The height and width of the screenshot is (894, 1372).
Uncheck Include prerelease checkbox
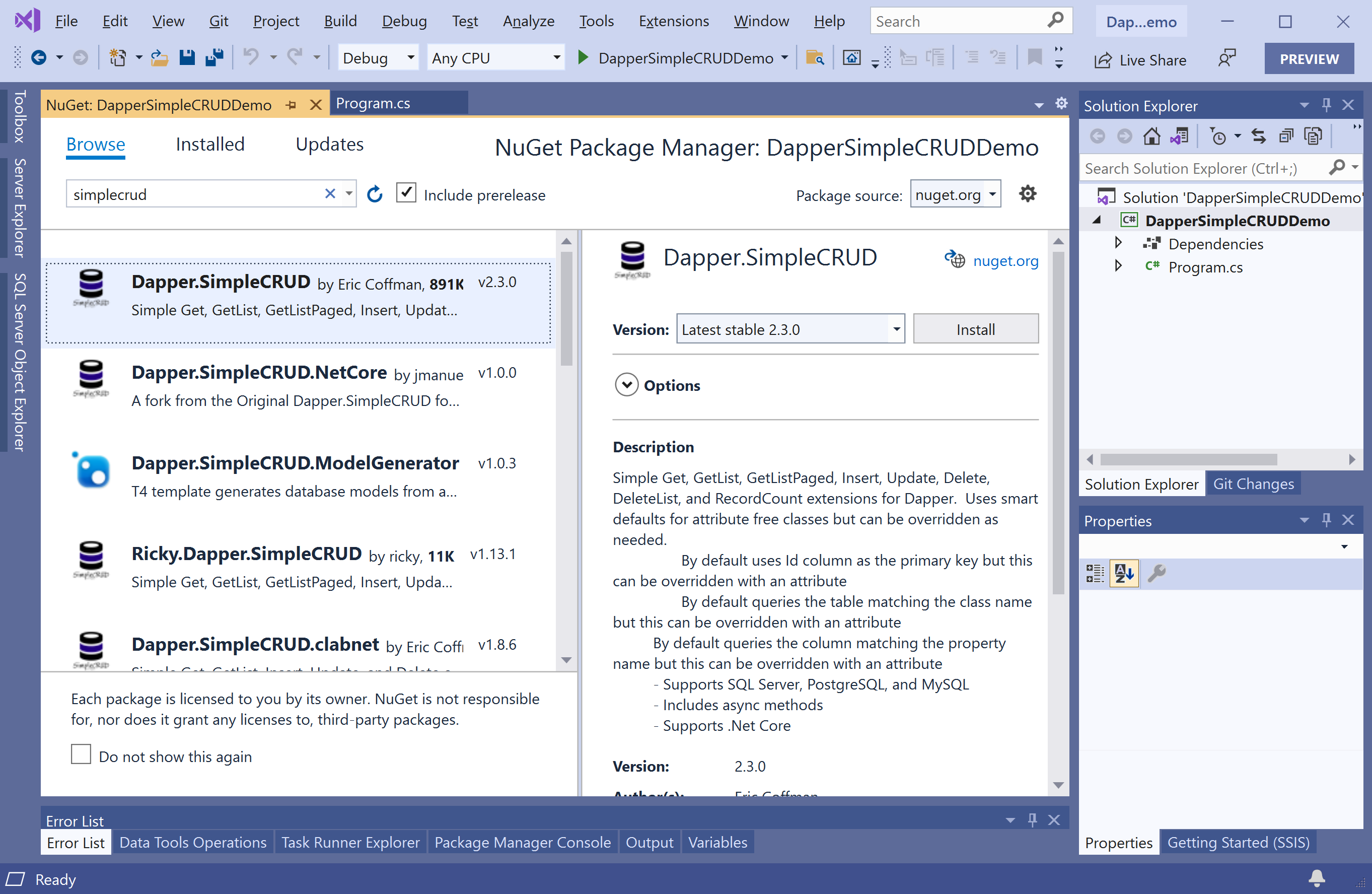(406, 192)
